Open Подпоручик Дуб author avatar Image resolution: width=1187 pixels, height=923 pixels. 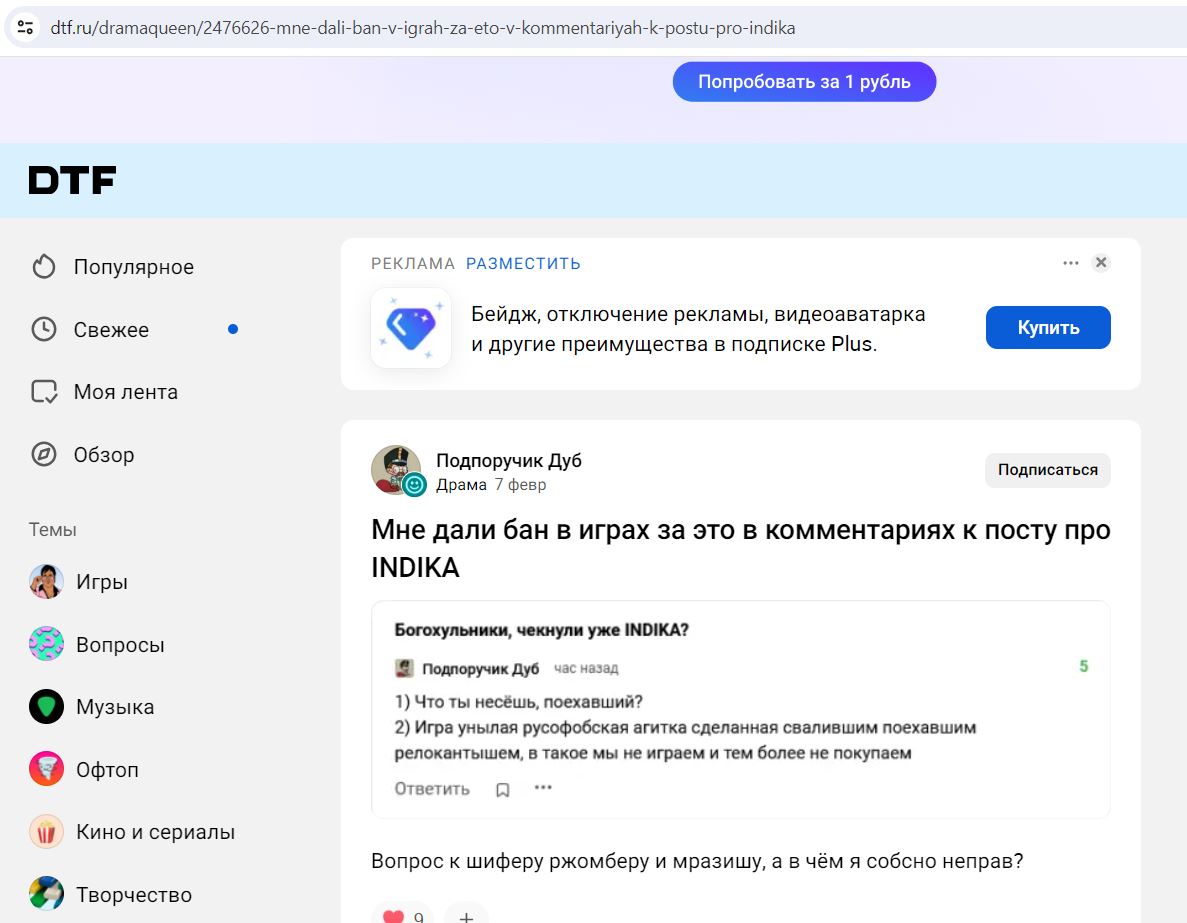[396, 470]
